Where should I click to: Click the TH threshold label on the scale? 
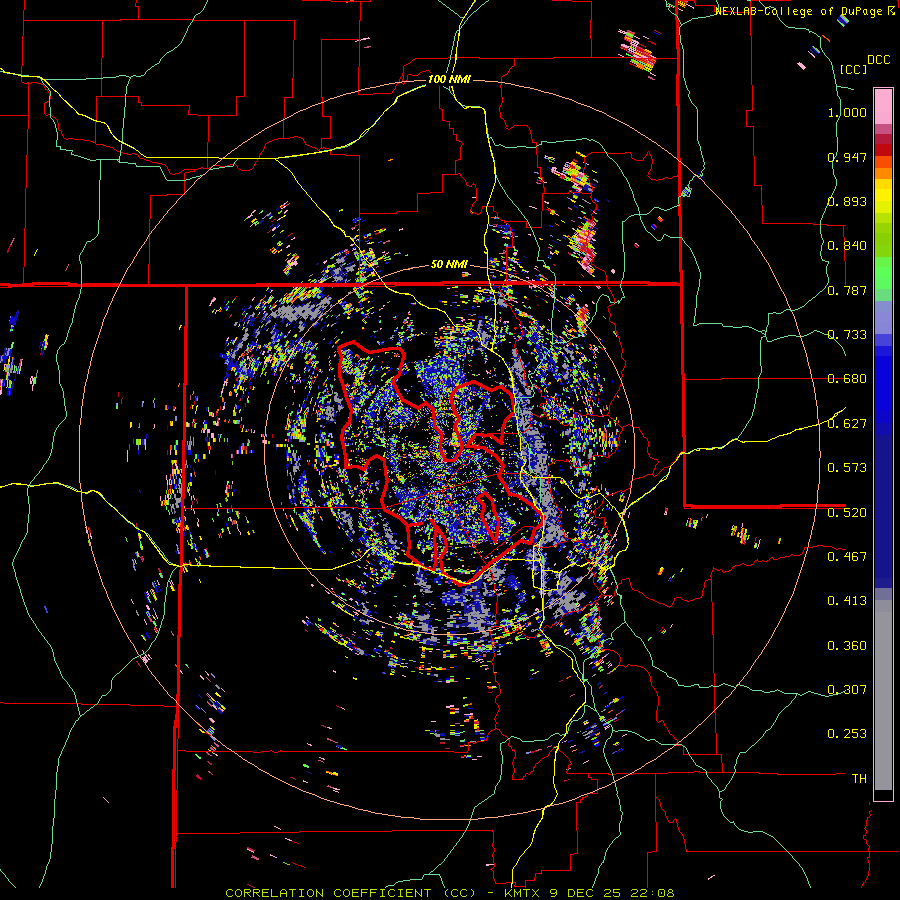click(859, 778)
